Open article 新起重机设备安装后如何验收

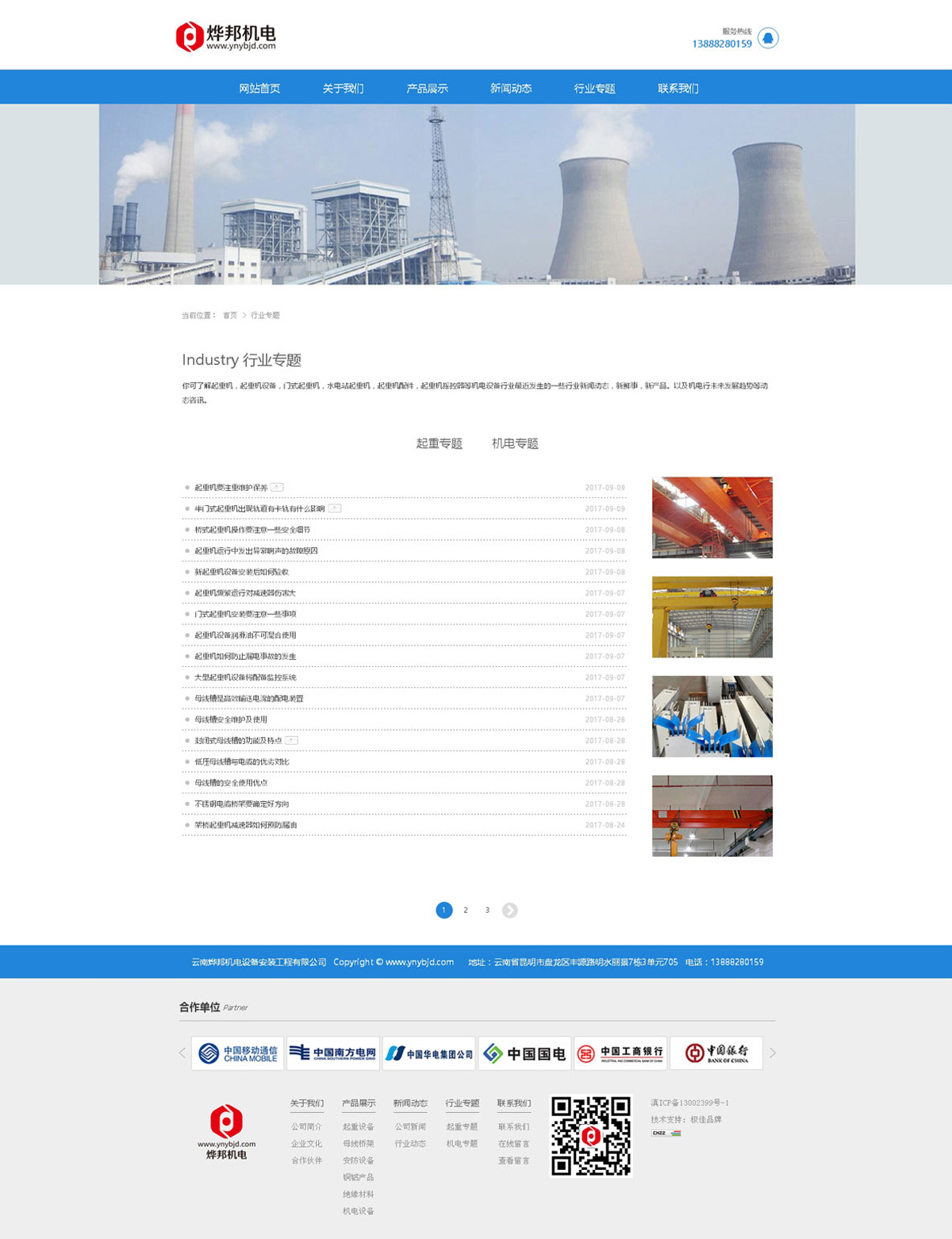(241, 572)
